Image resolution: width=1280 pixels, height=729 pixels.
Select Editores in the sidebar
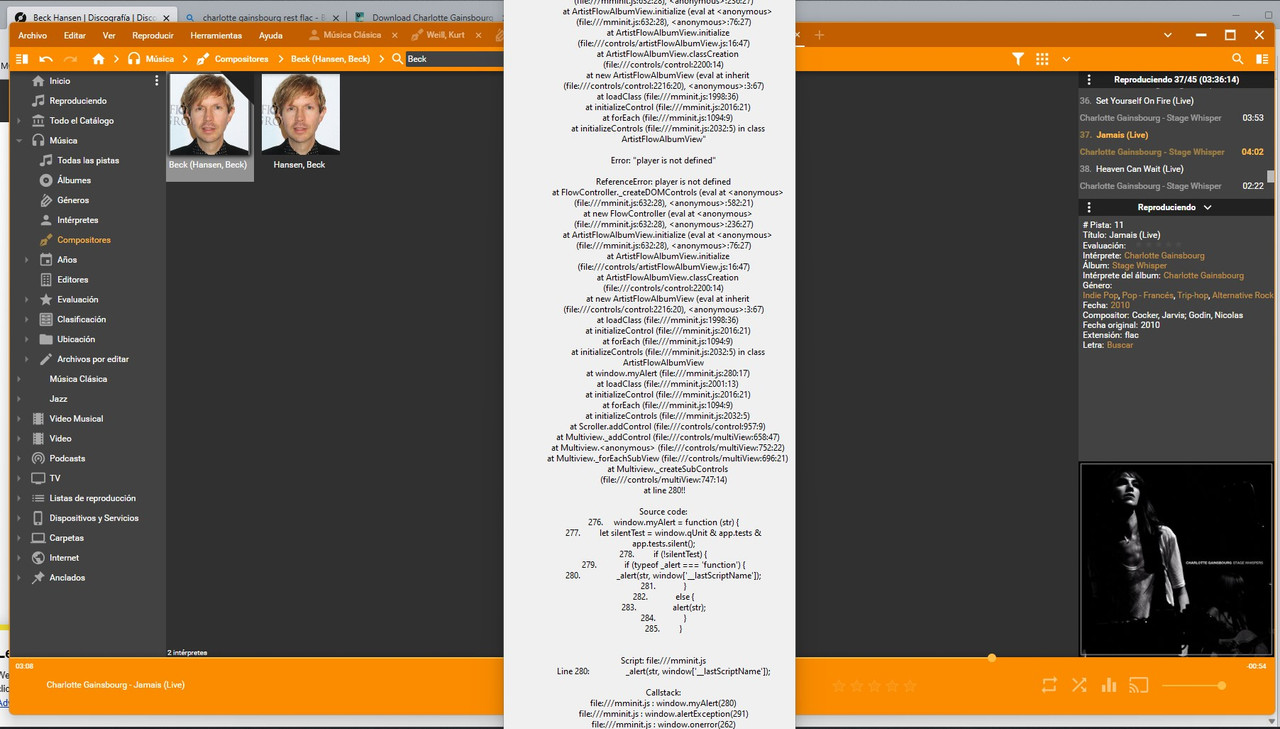[x=72, y=280]
